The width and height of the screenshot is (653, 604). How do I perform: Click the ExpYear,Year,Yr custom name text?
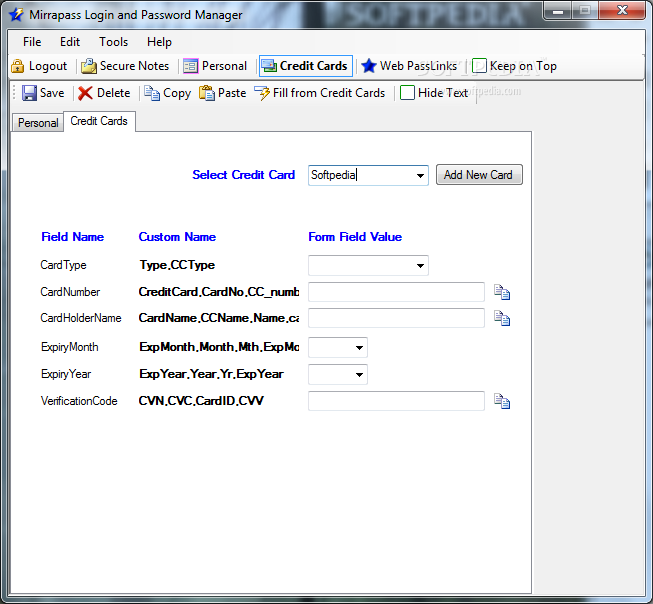(211, 374)
